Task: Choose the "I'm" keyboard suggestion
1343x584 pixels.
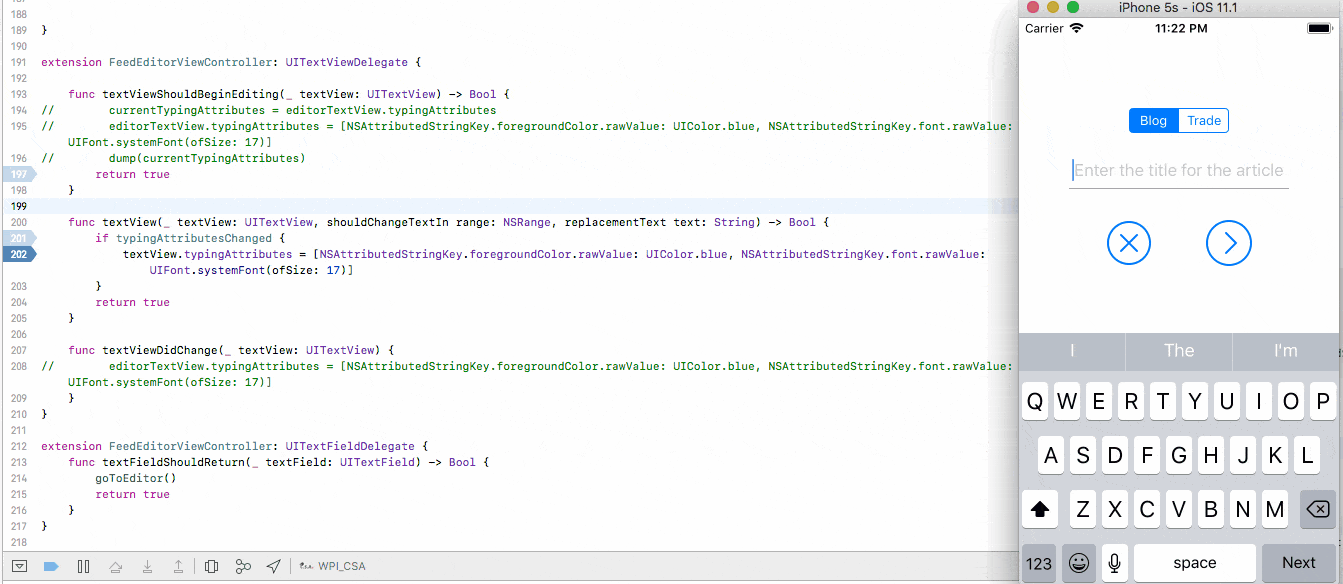Action: (x=1286, y=351)
